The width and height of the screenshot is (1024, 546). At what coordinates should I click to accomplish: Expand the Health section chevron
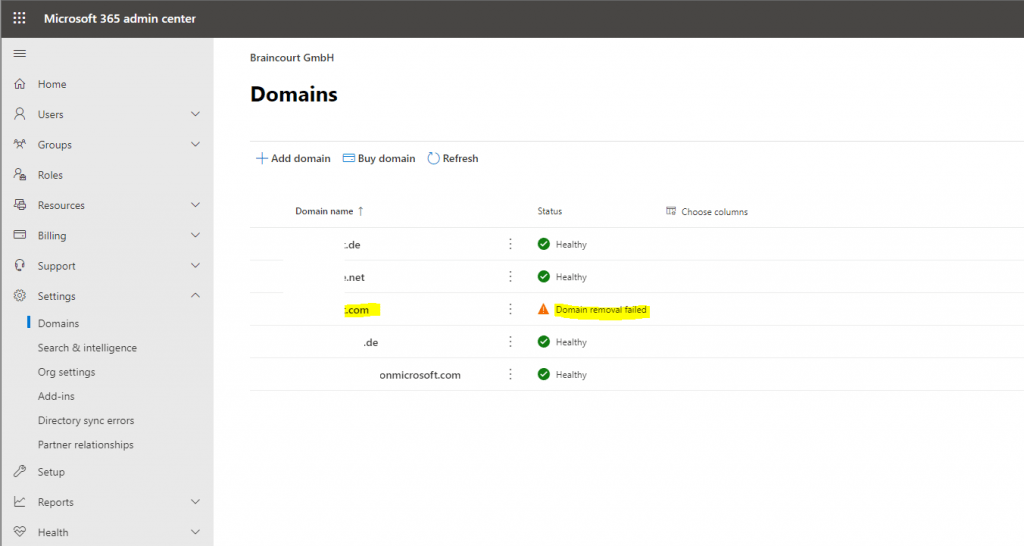point(195,532)
